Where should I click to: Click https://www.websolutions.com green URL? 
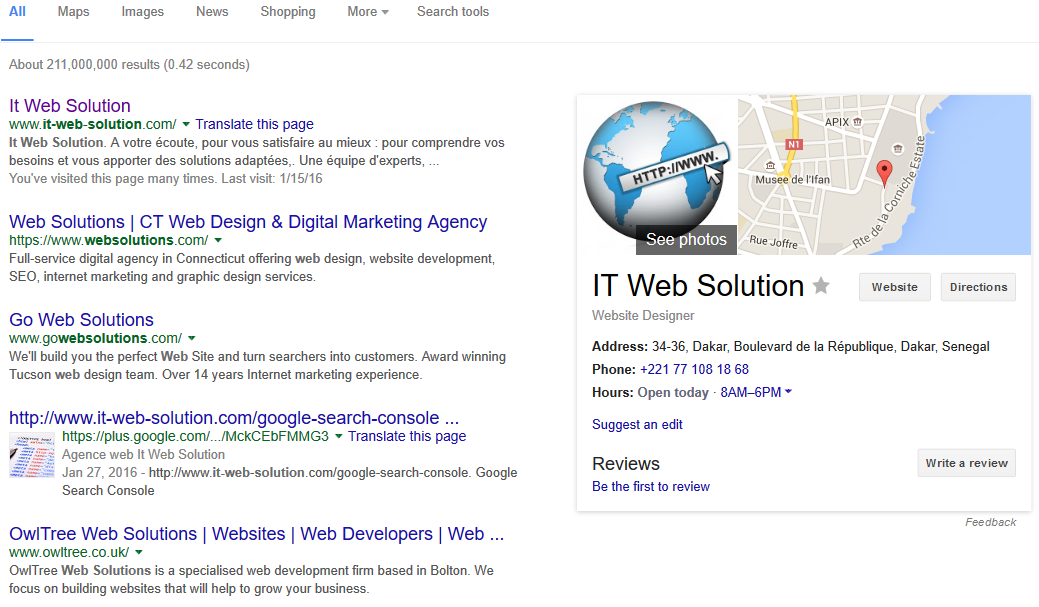pyautogui.click(x=109, y=241)
